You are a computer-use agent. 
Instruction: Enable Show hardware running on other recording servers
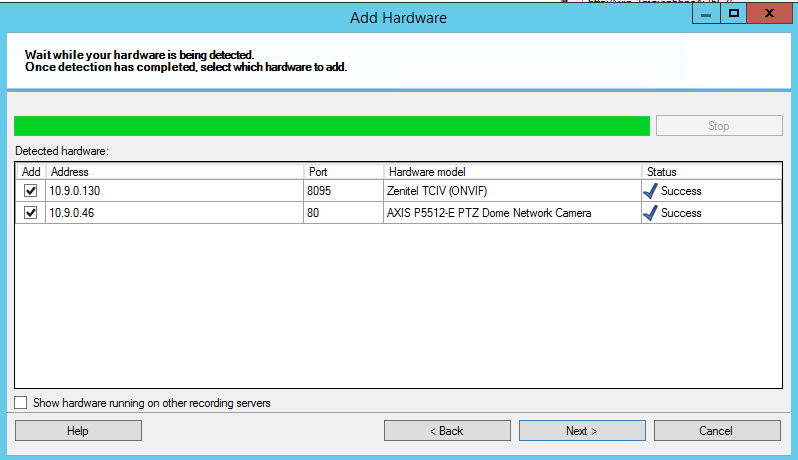point(21,403)
